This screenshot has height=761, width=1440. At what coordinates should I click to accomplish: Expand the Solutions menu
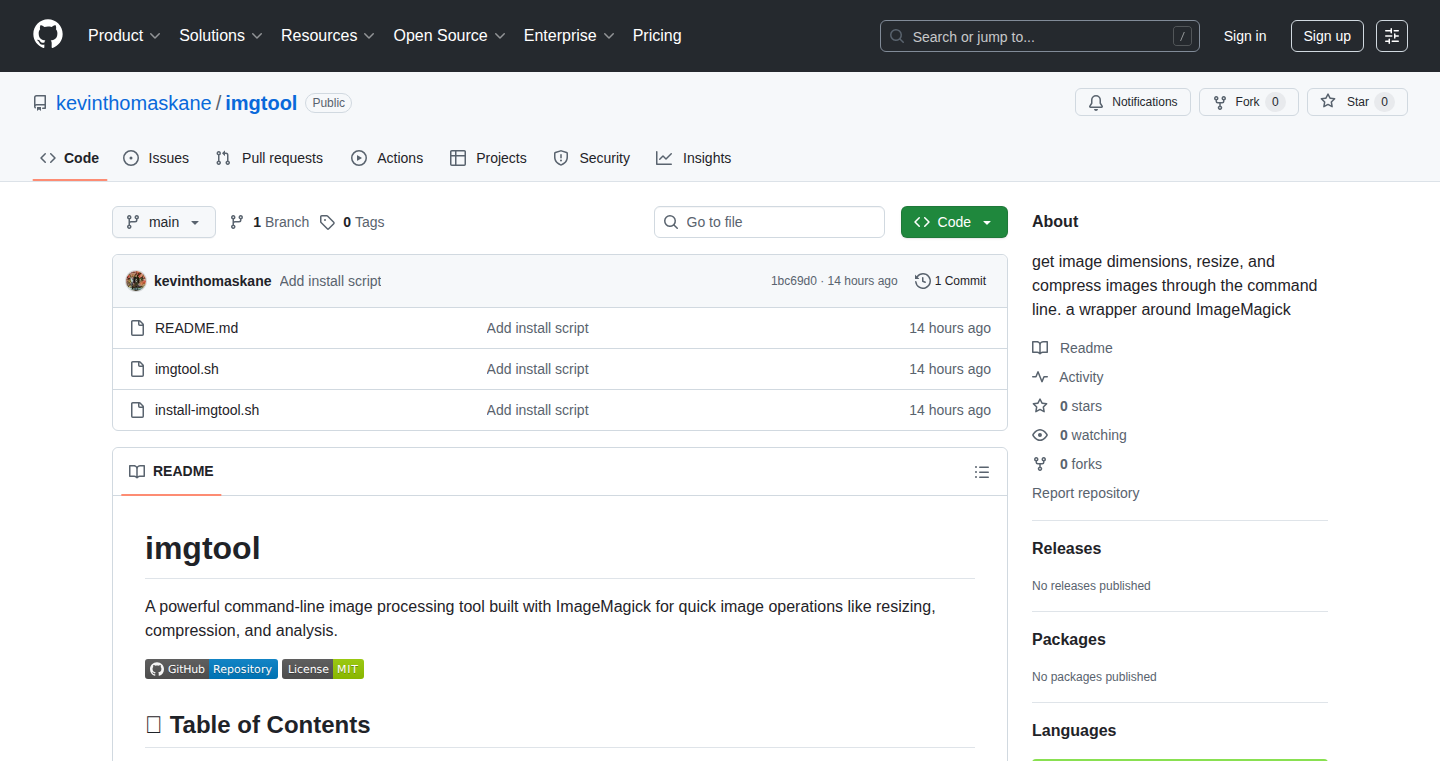click(221, 36)
